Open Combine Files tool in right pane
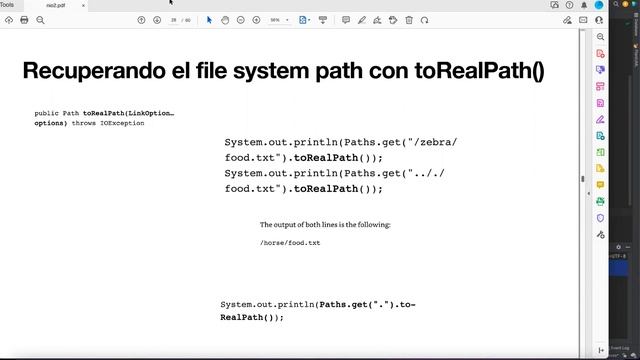 pos(600,70)
